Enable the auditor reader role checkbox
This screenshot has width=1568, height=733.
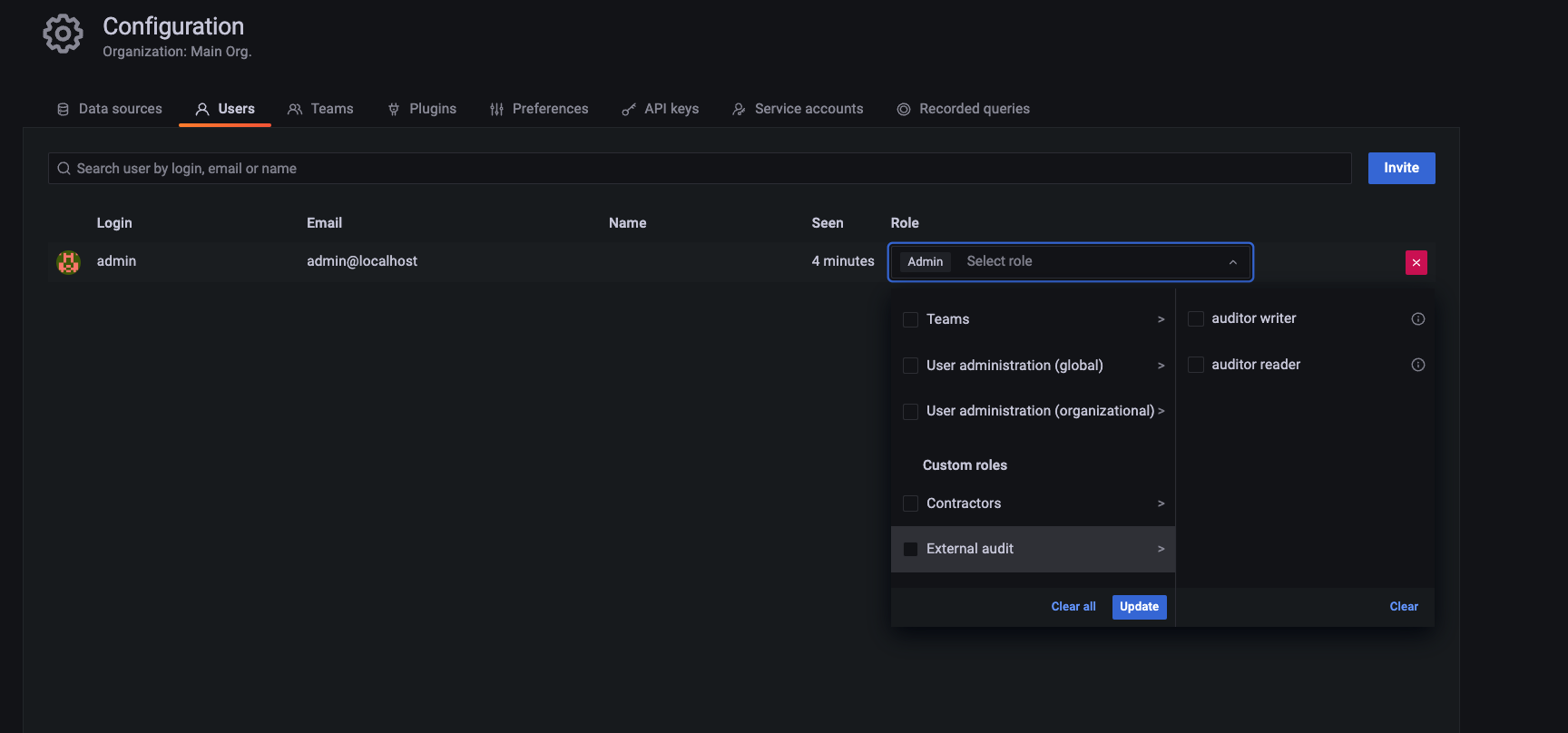click(1196, 365)
